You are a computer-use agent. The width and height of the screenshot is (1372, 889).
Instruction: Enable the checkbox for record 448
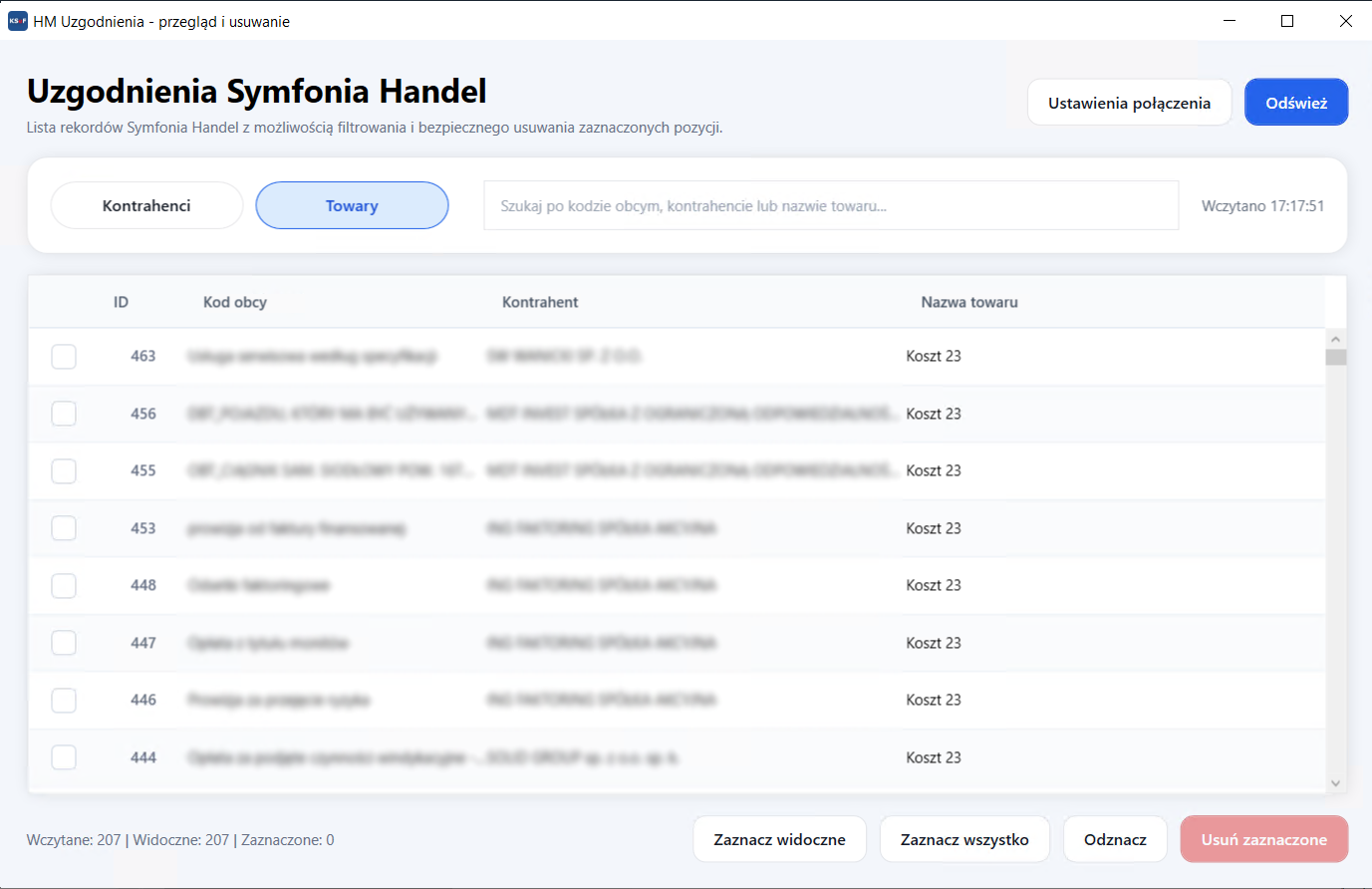(64, 586)
